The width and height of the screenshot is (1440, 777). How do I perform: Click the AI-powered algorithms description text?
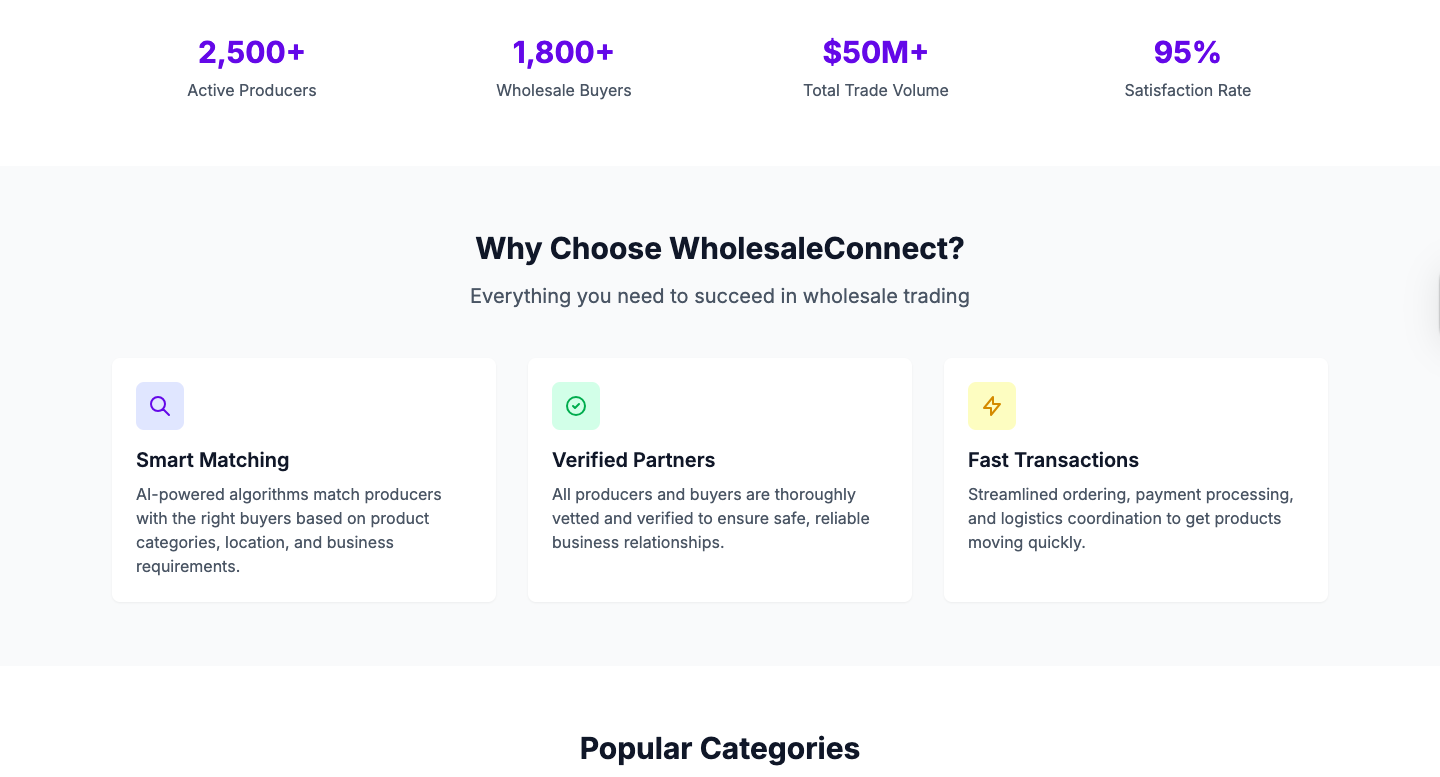point(289,530)
